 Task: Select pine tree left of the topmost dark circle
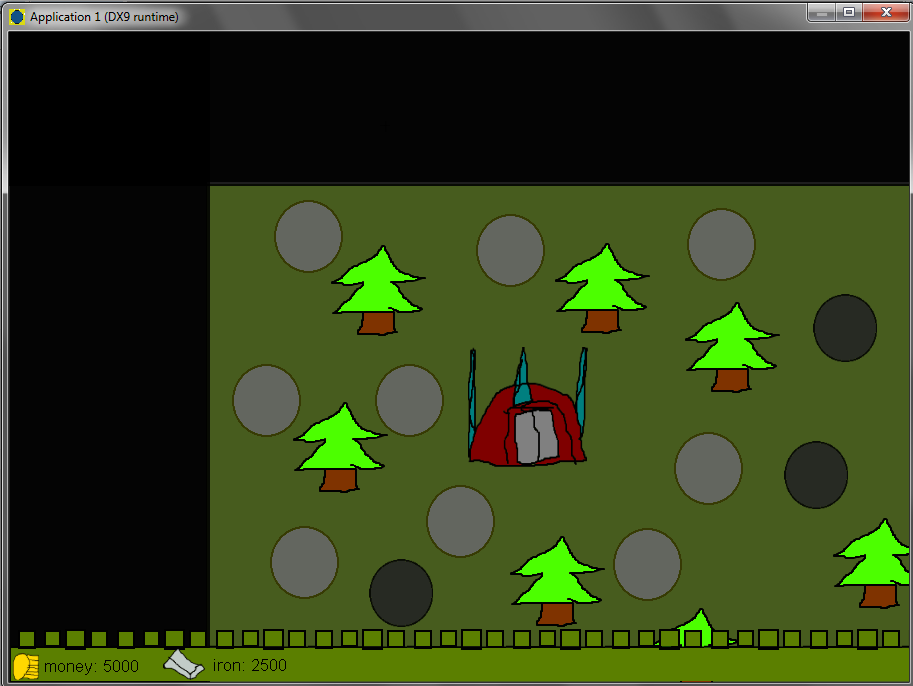732,347
